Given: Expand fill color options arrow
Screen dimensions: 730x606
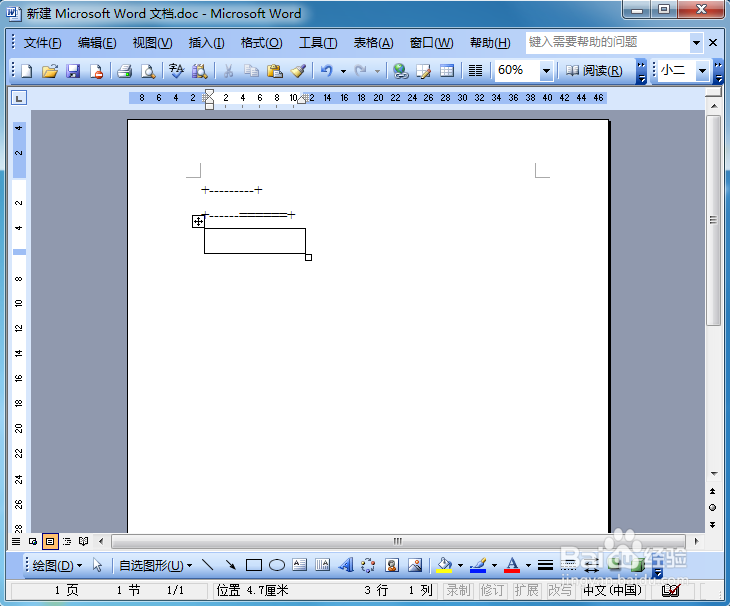Looking at the screenshot, I should [x=460, y=566].
